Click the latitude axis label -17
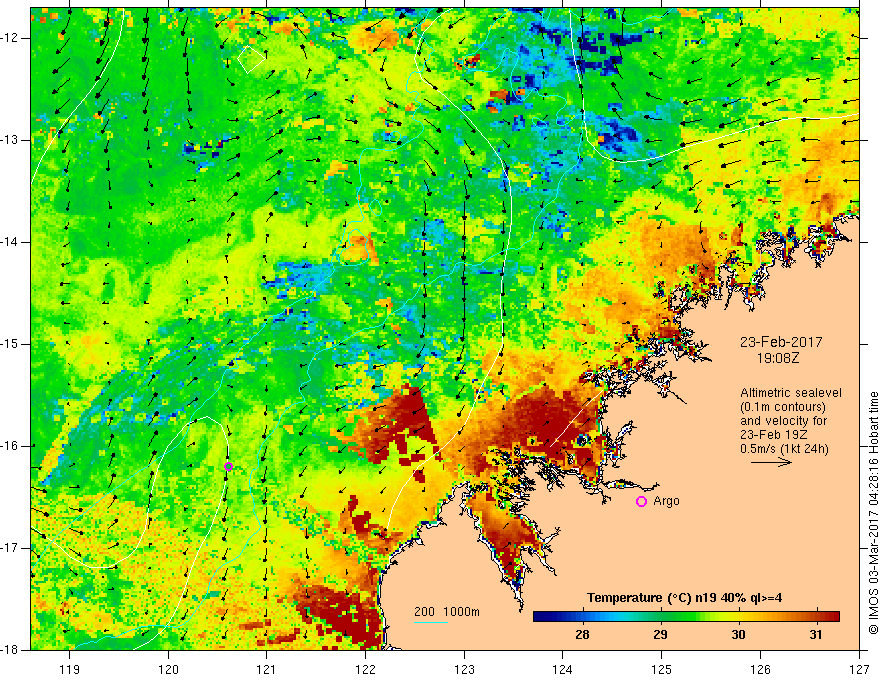 pos(10,548)
